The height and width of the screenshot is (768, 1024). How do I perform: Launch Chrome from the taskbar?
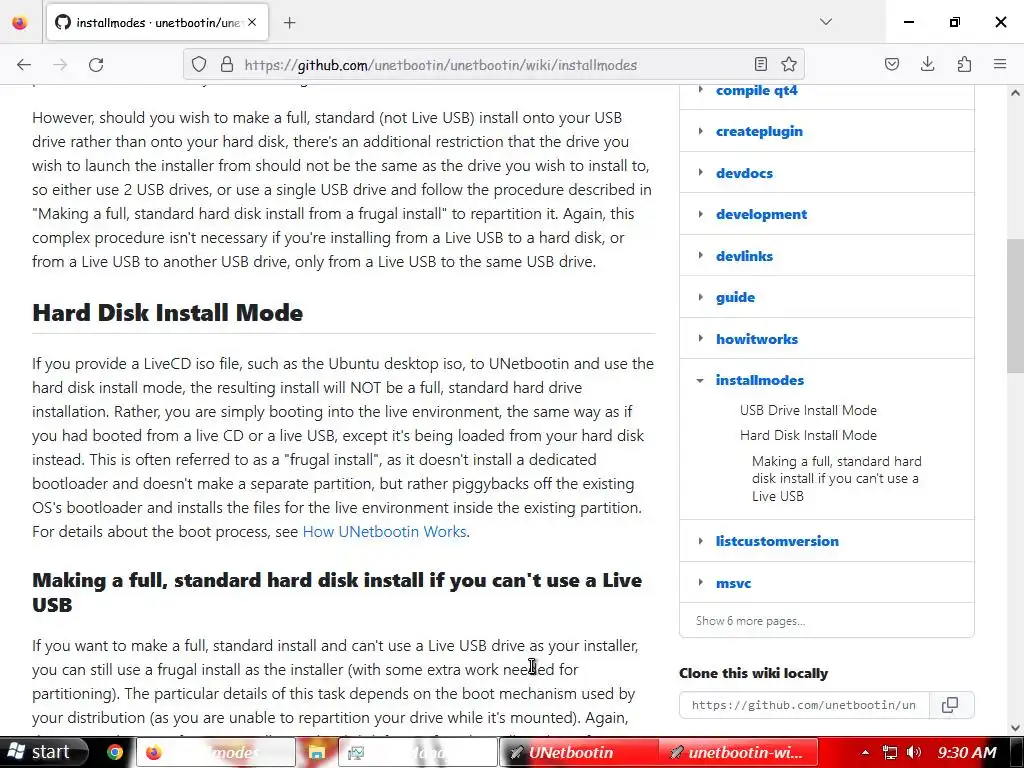[115, 752]
